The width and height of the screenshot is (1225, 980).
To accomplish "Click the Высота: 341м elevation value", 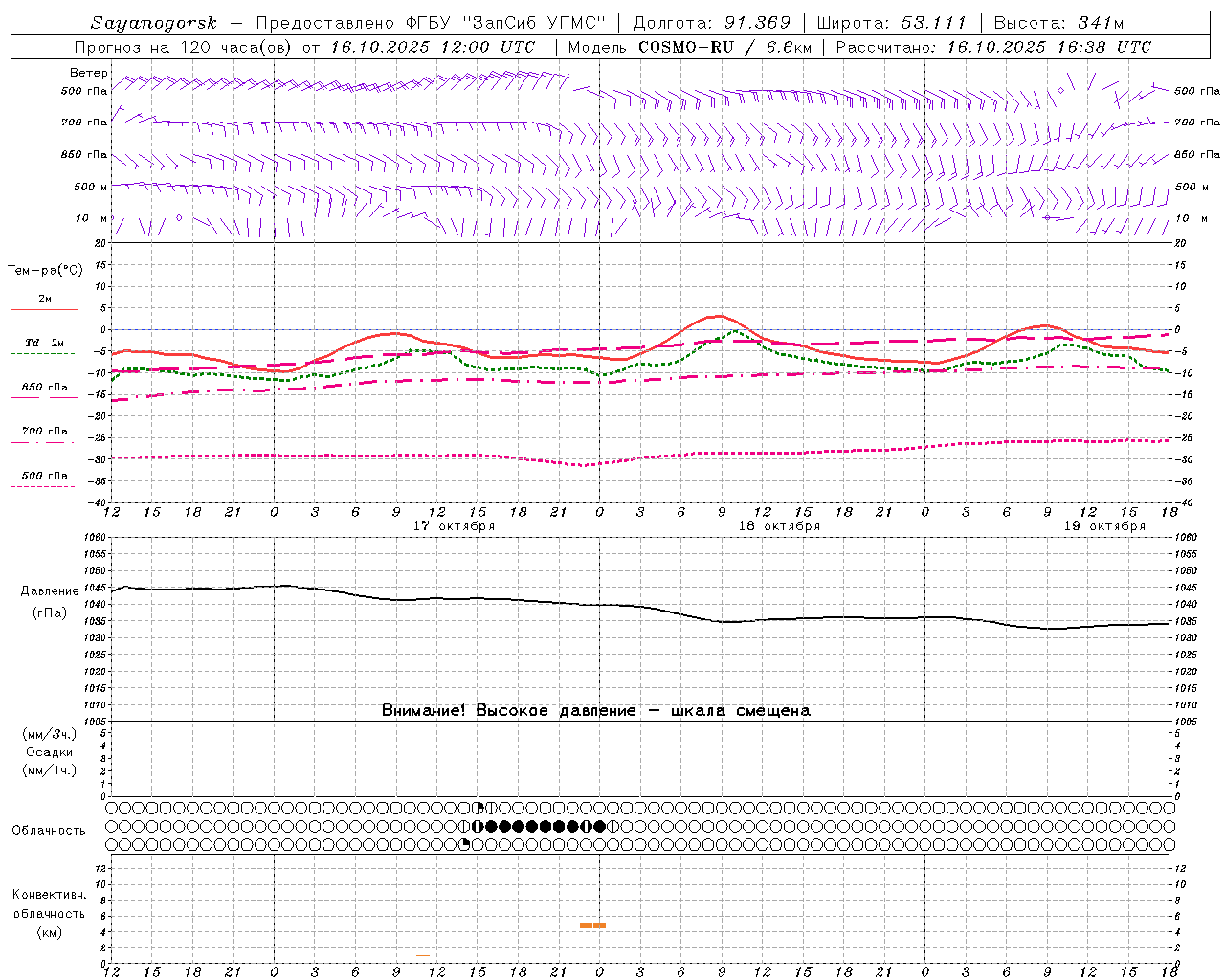I will [1058, 23].
